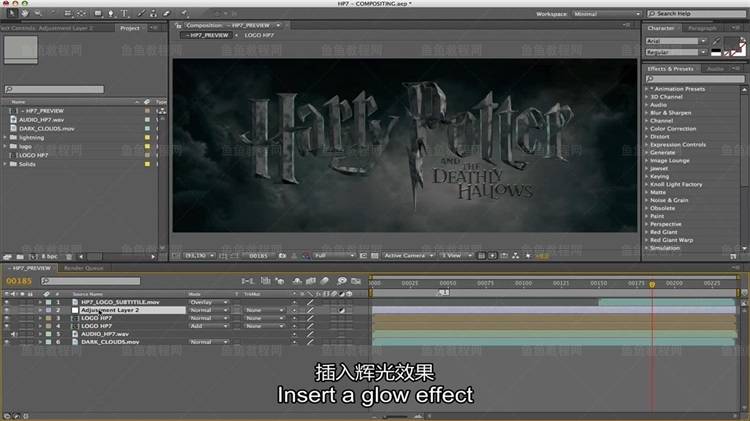This screenshot has height=421, width=750.
Task: Open the Full resolution dropdown
Action: click(x=334, y=256)
